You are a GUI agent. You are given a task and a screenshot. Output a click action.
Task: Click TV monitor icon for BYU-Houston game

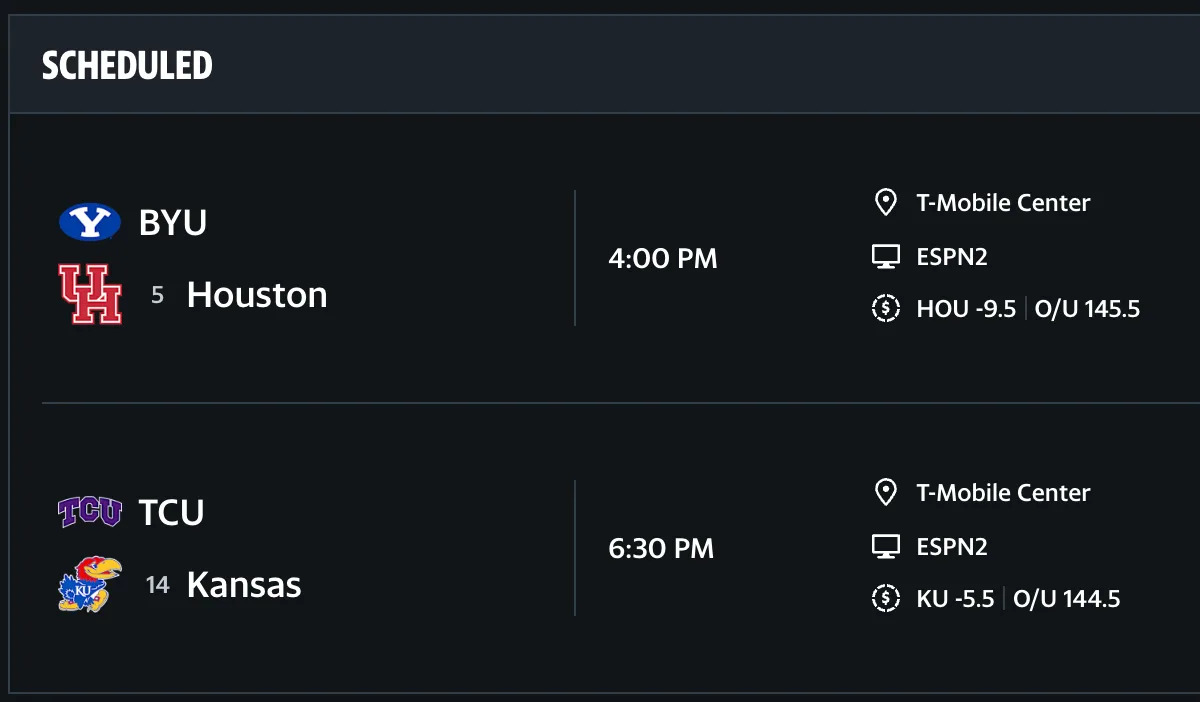pyautogui.click(x=886, y=257)
